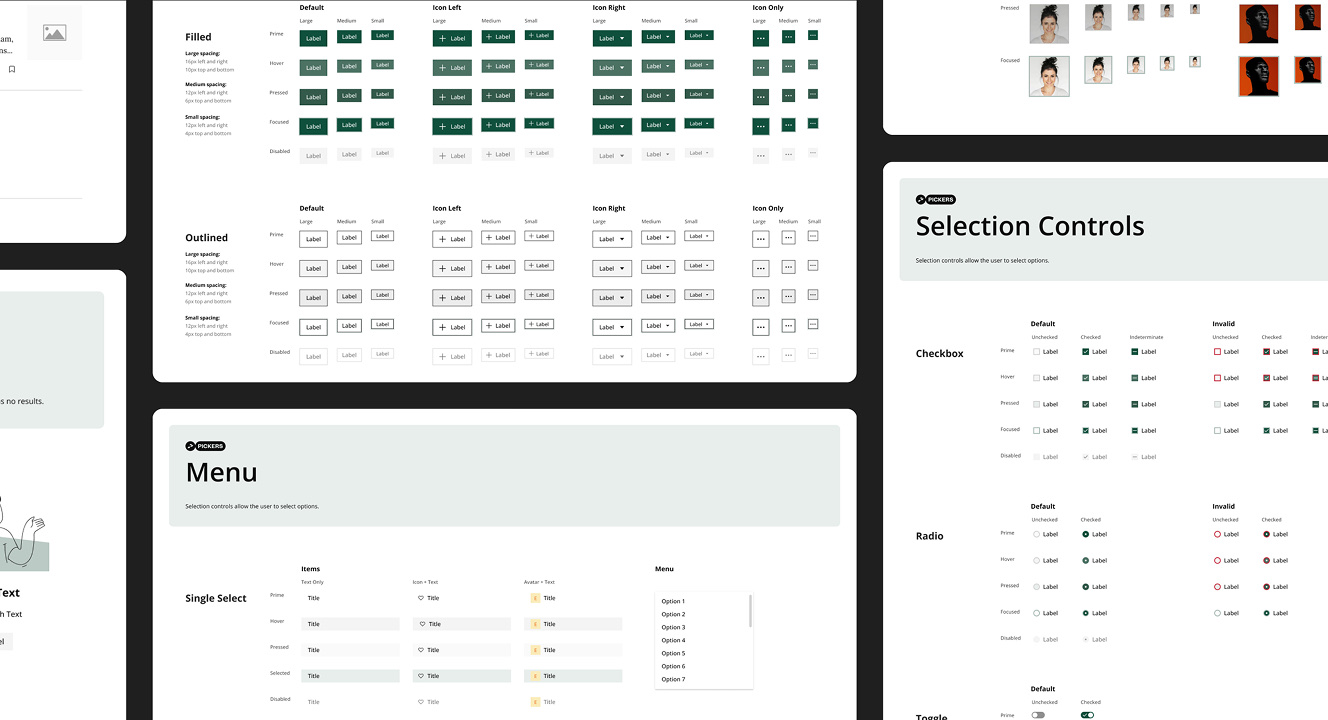Image resolution: width=1328 pixels, height=720 pixels.
Task: Open the medium Outlined Pressed Icon Right dropdown button
Action: pyautogui.click(x=656, y=296)
